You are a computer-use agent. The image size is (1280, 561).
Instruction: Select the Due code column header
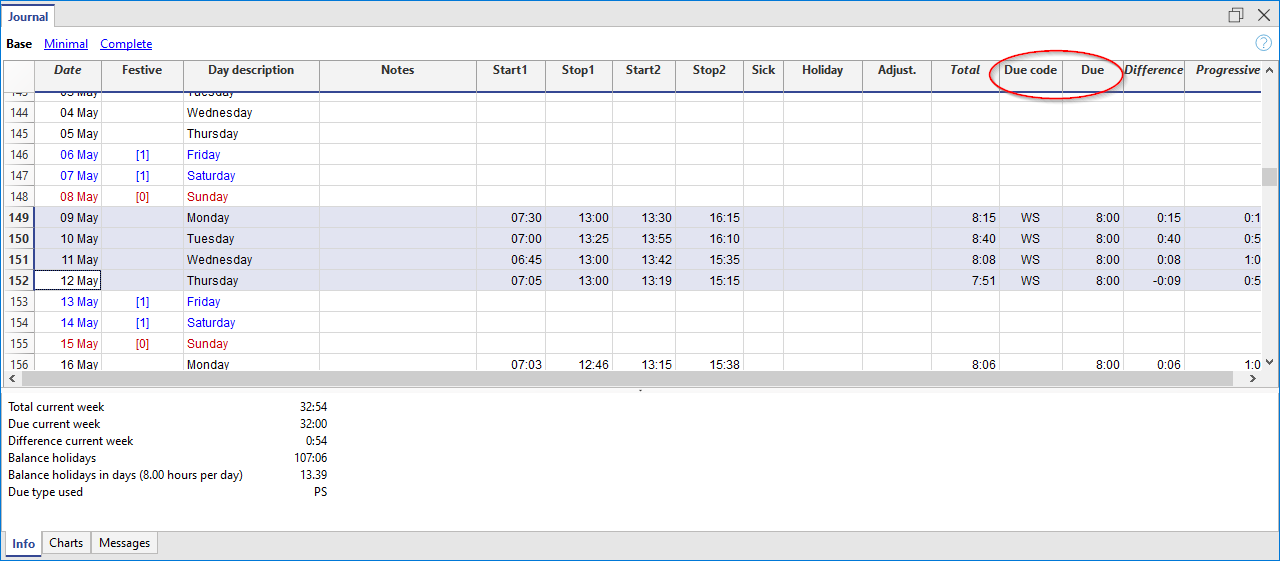click(x=1030, y=71)
